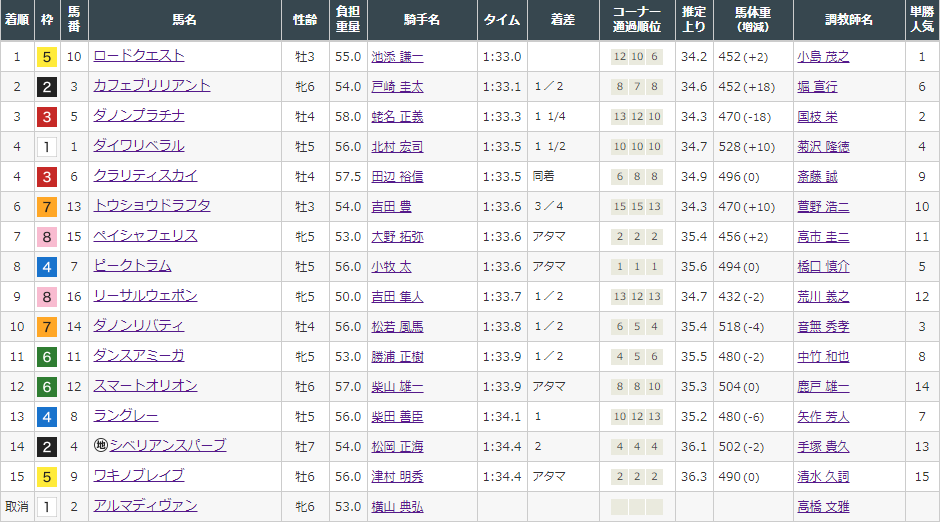Click the 馬名 column header
The height and width of the screenshot is (523, 941).
click(x=185, y=20)
